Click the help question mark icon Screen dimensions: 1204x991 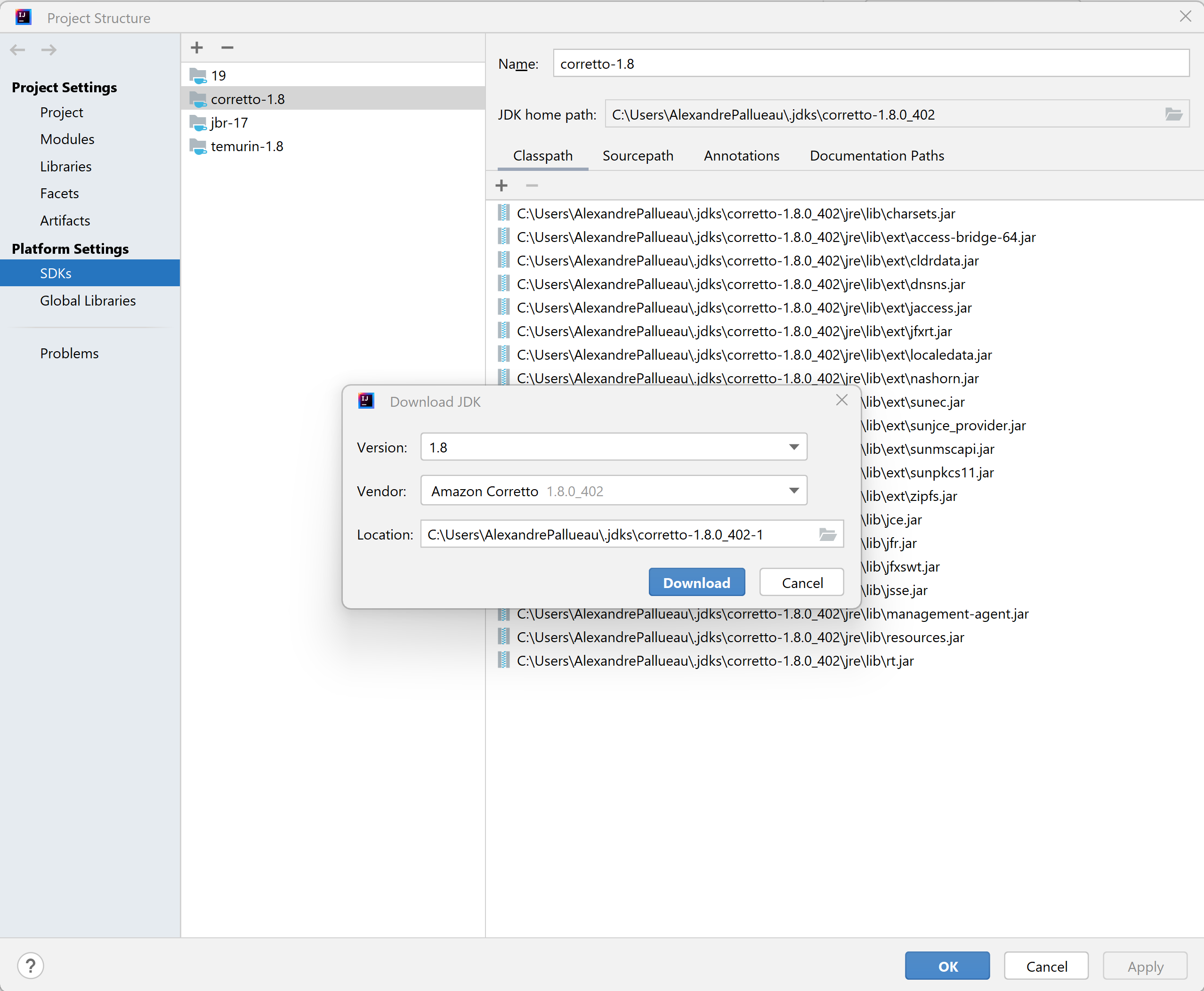click(30, 965)
